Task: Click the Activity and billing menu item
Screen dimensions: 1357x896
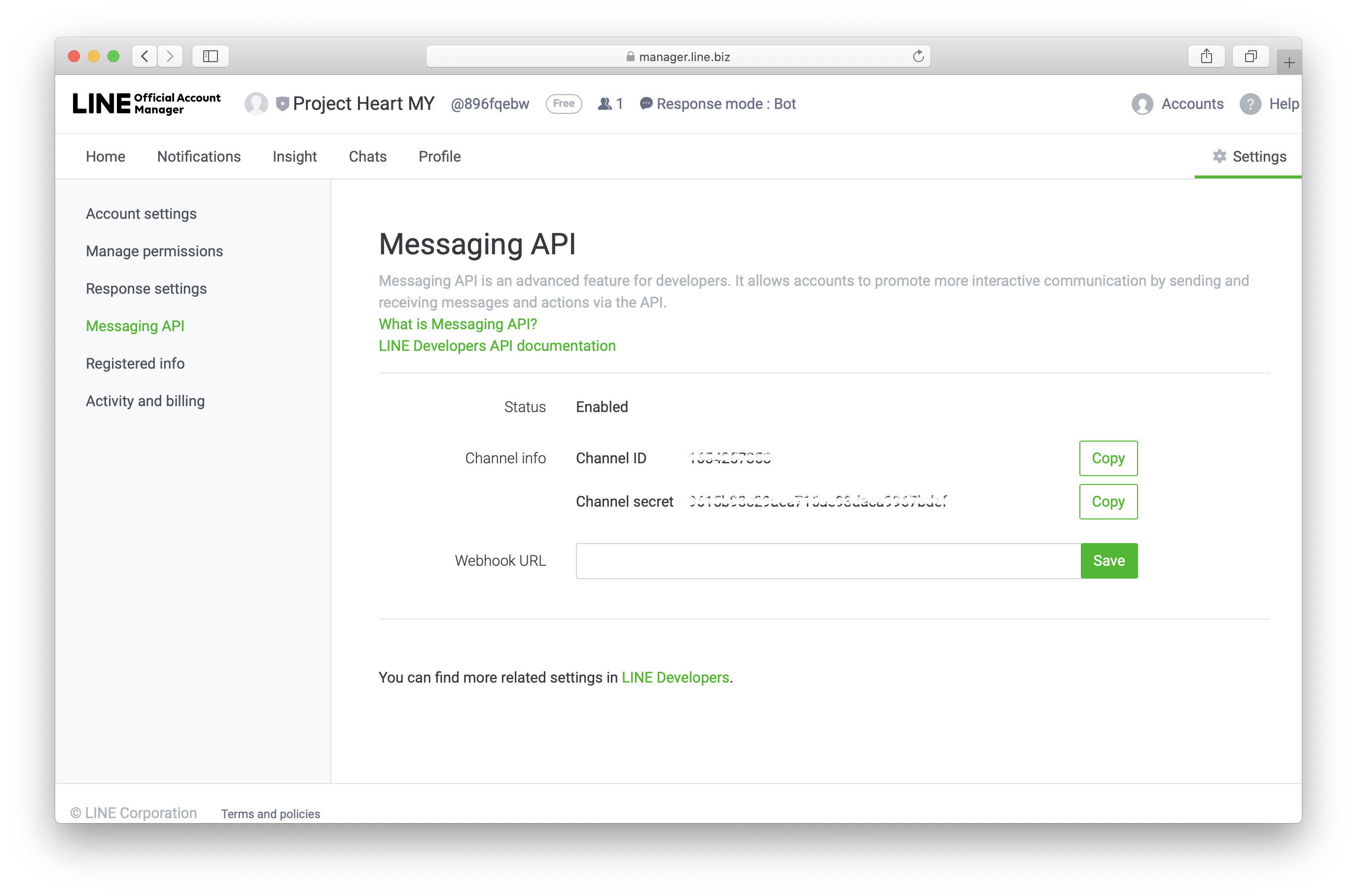Action: pos(145,401)
